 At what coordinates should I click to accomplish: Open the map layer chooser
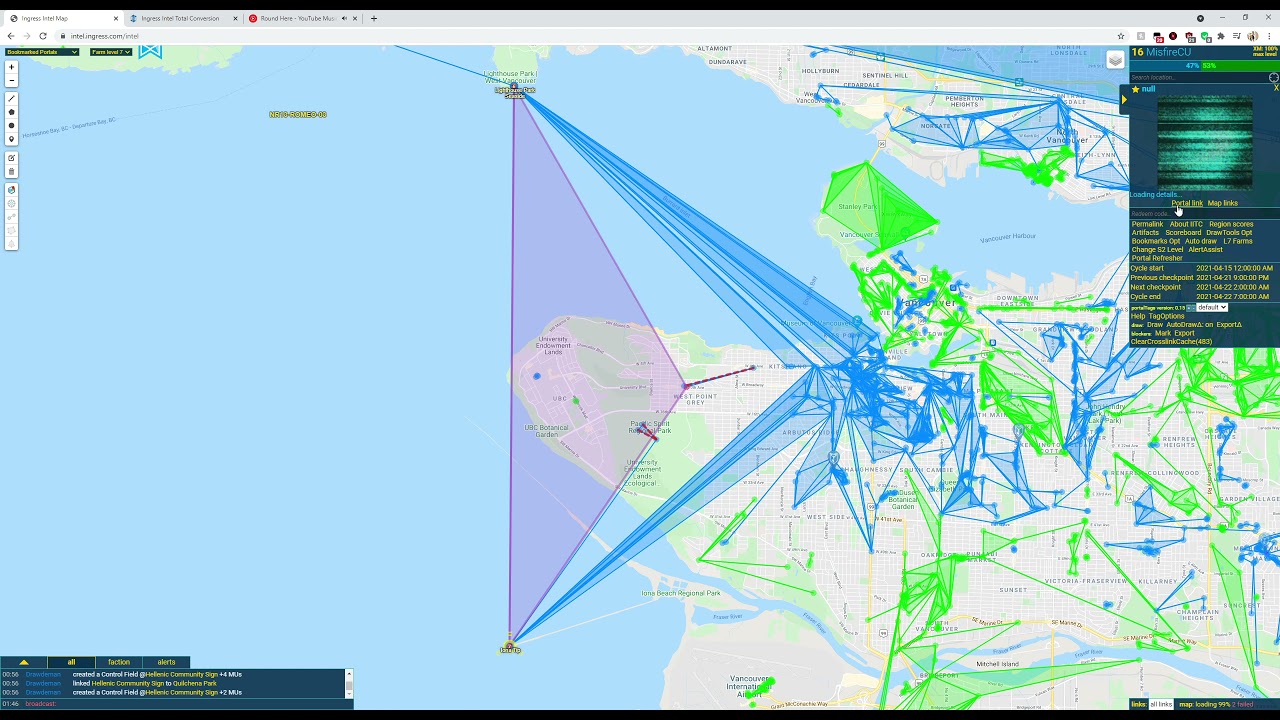(x=1115, y=60)
